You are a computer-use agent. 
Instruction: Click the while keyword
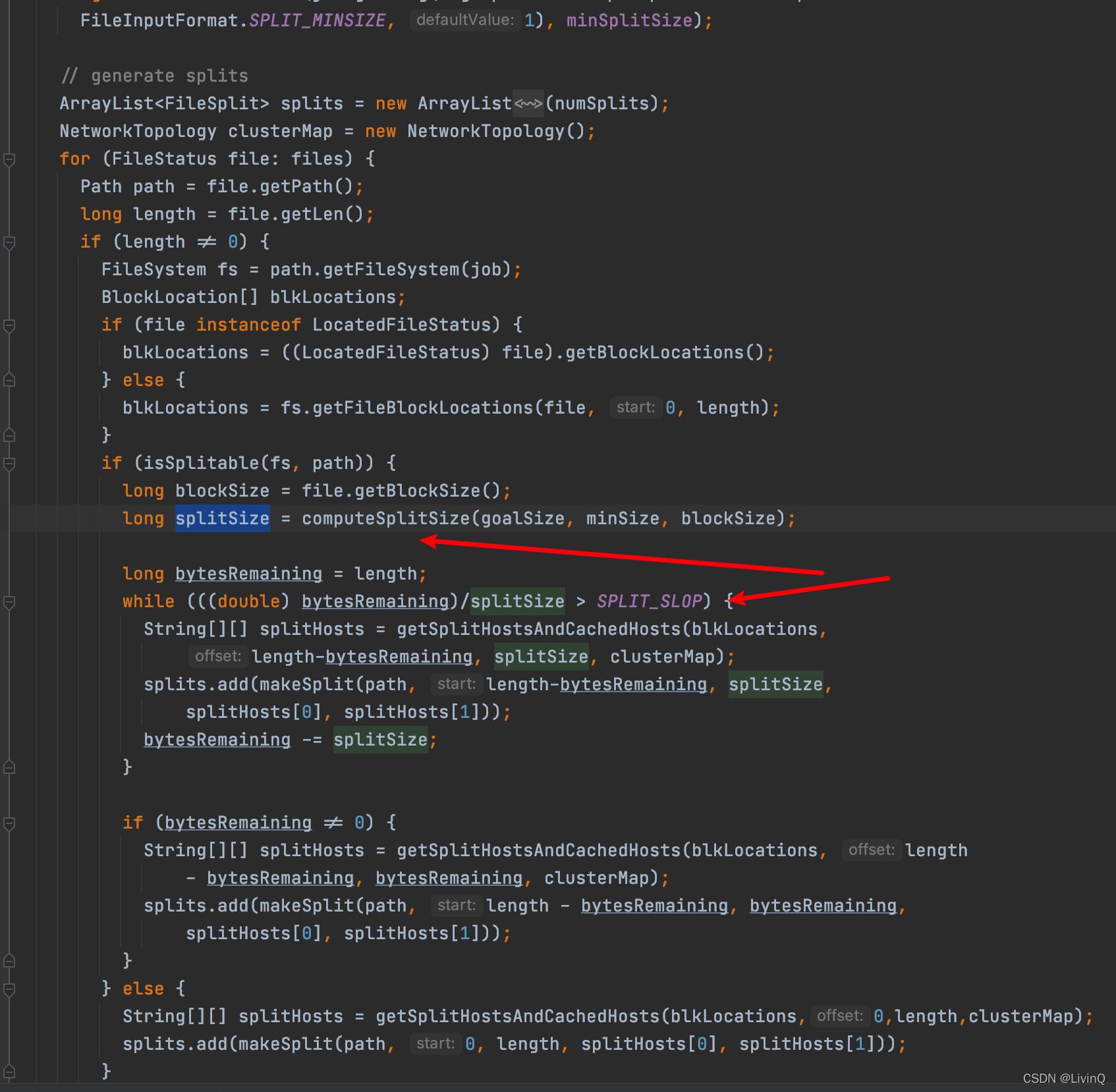tap(148, 601)
